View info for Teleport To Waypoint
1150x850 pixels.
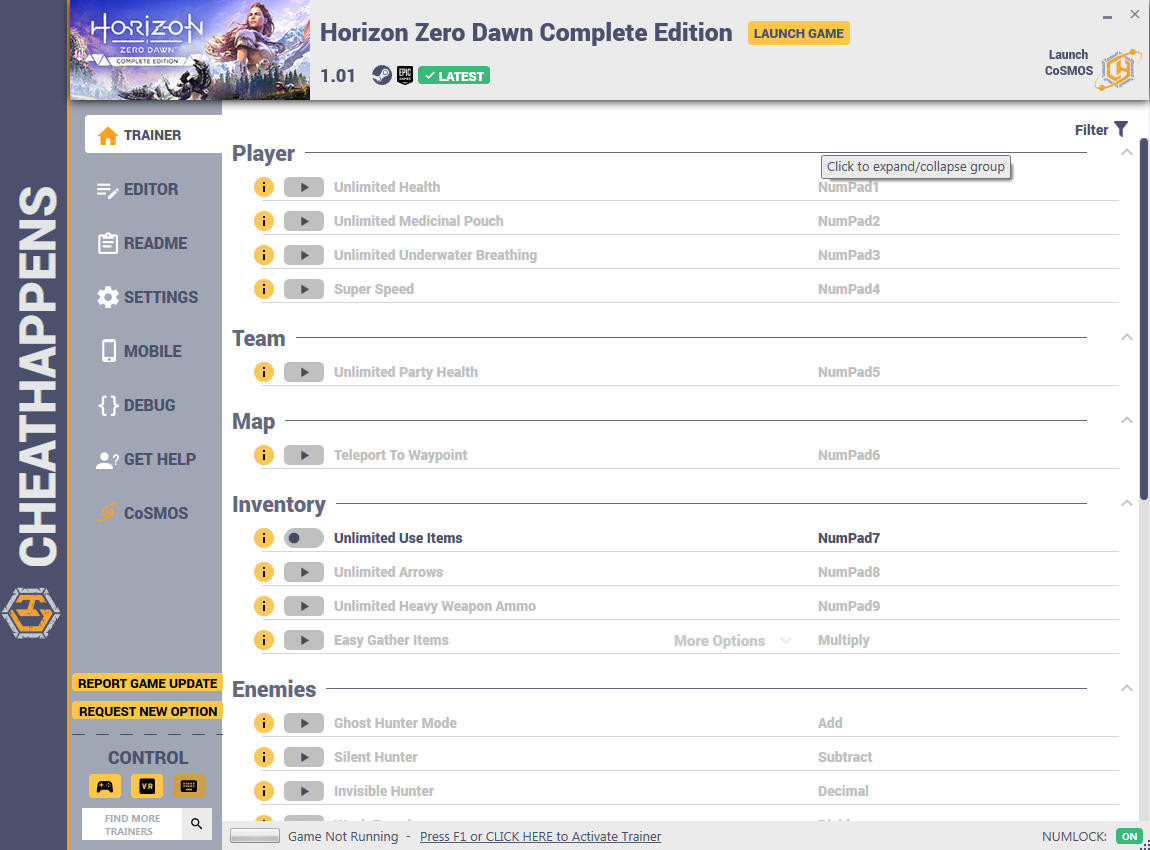tap(263, 455)
